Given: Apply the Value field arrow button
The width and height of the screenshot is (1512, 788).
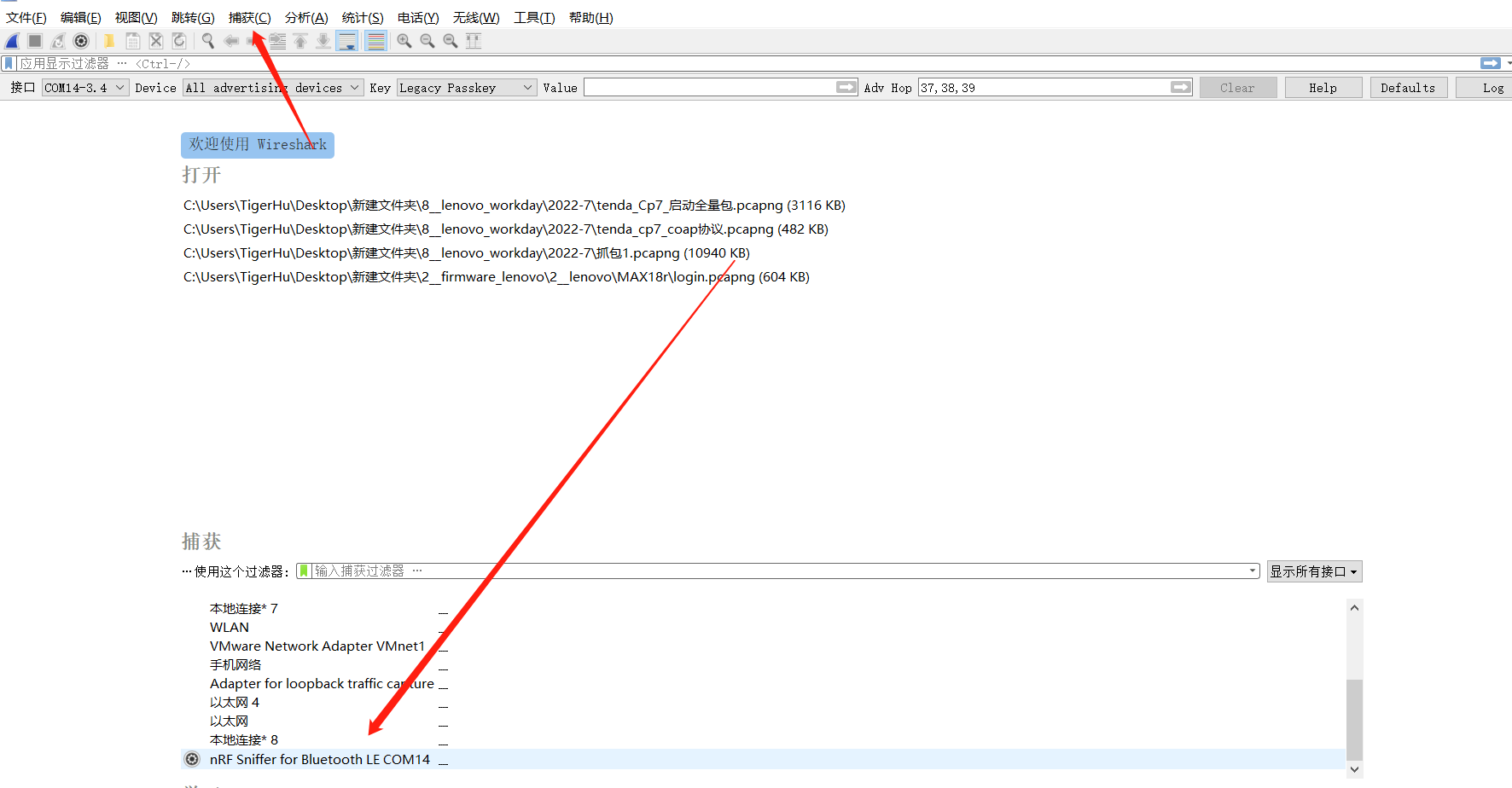Looking at the screenshot, I should click(846, 87).
